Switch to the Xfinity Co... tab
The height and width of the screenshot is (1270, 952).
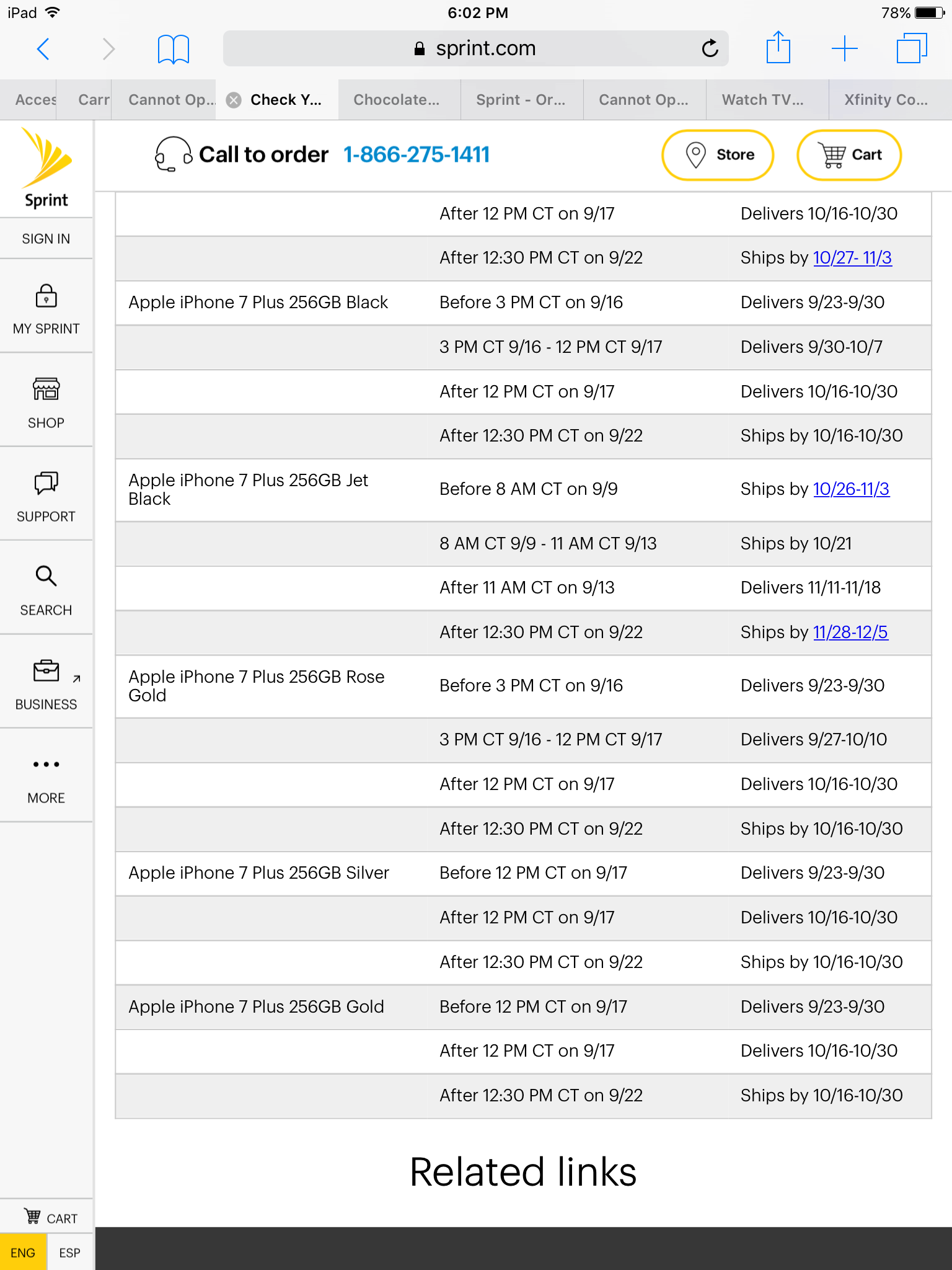pyautogui.click(x=890, y=100)
